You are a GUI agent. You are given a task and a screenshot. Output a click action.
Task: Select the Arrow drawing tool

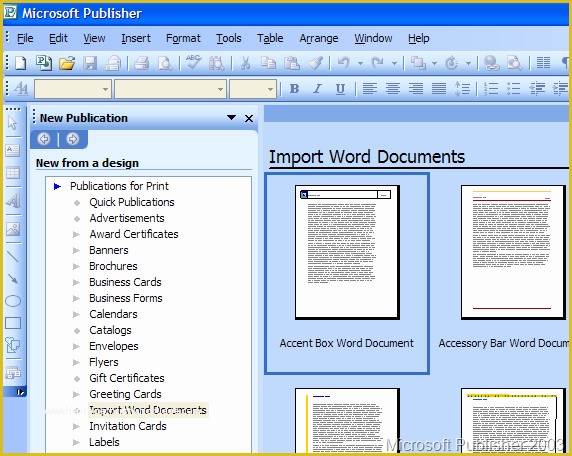[13, 279]
